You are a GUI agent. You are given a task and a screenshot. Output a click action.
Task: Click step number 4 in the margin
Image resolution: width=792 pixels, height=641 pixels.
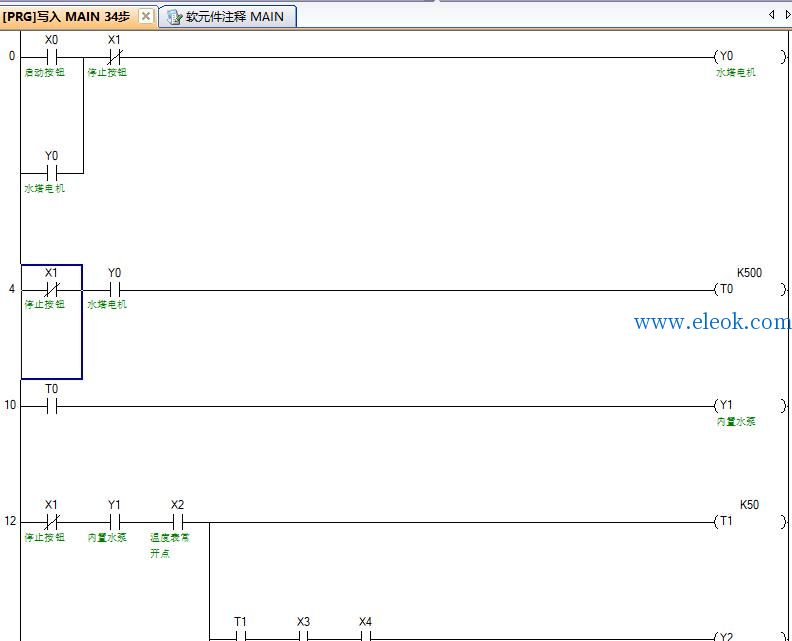click(x=12, y=289)
